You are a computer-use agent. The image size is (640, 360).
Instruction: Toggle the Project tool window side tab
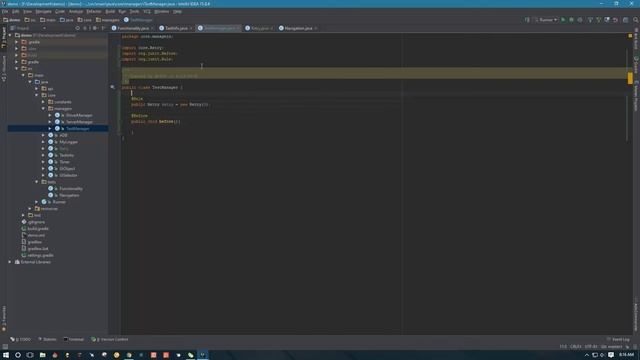[x=4, y=39]
